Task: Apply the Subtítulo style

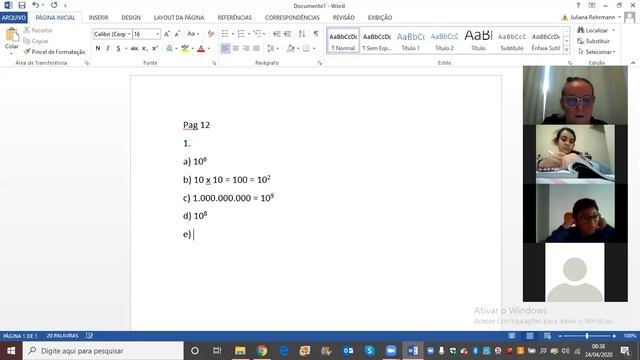Action: [x=512, y=41]
